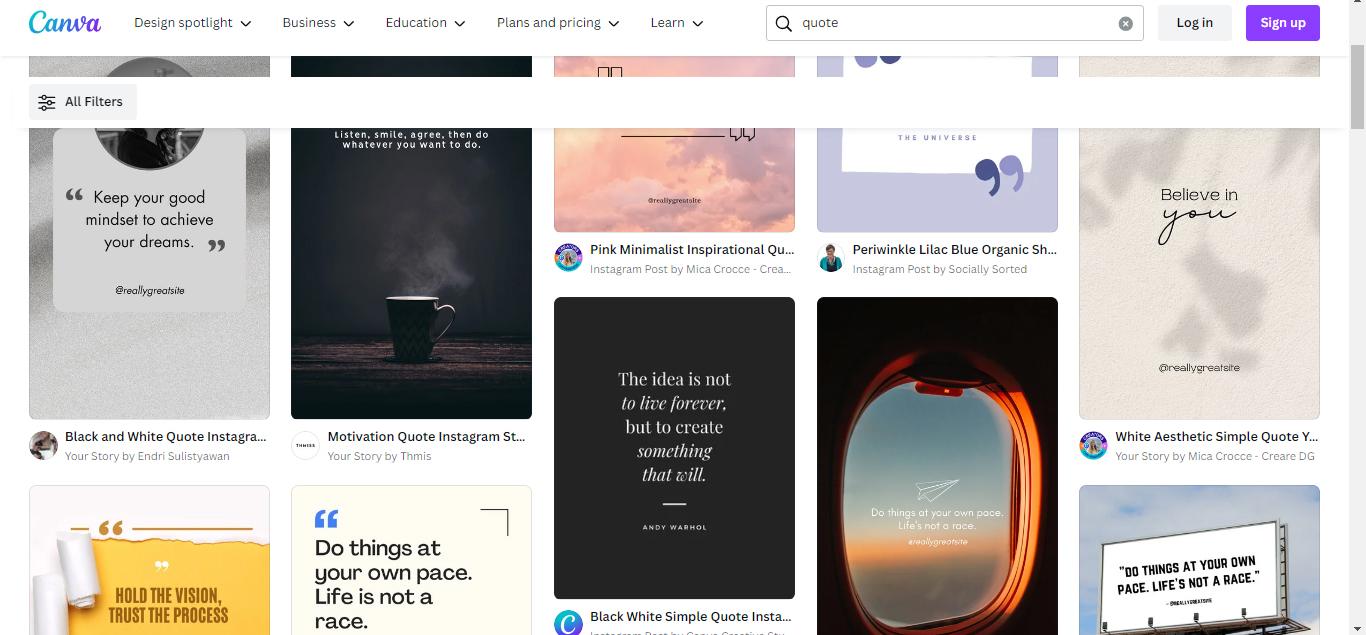Viewport: 1366px width, 635px height.
Task: Click the Your Story by Endri Sulistyawan text
Action: 147,456
